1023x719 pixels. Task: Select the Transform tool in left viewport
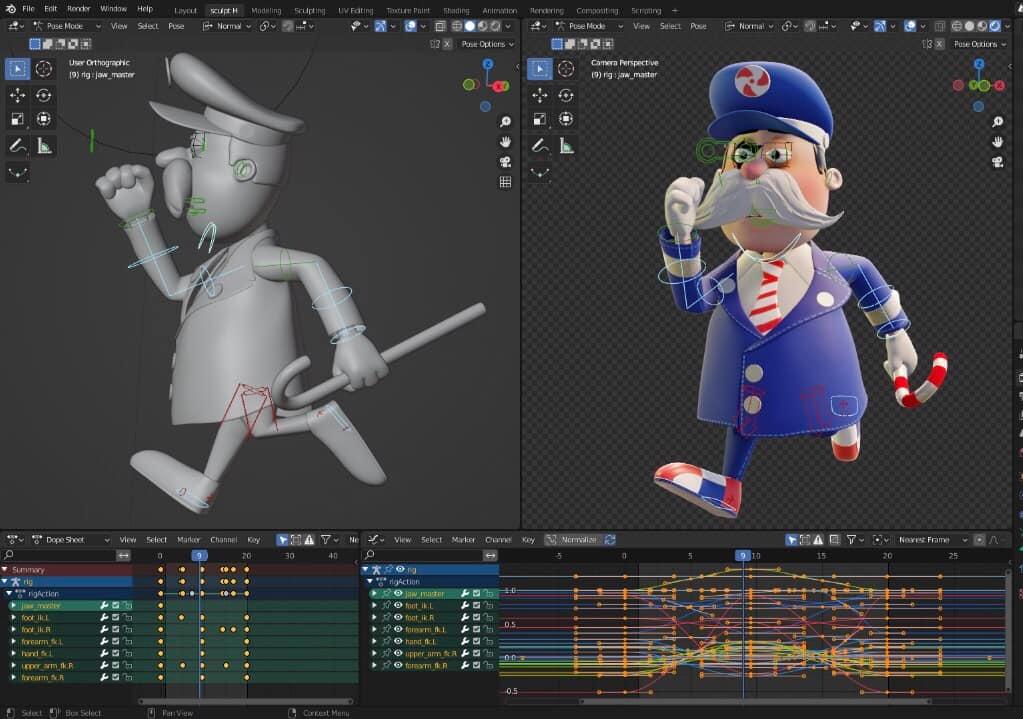(44, 119)
